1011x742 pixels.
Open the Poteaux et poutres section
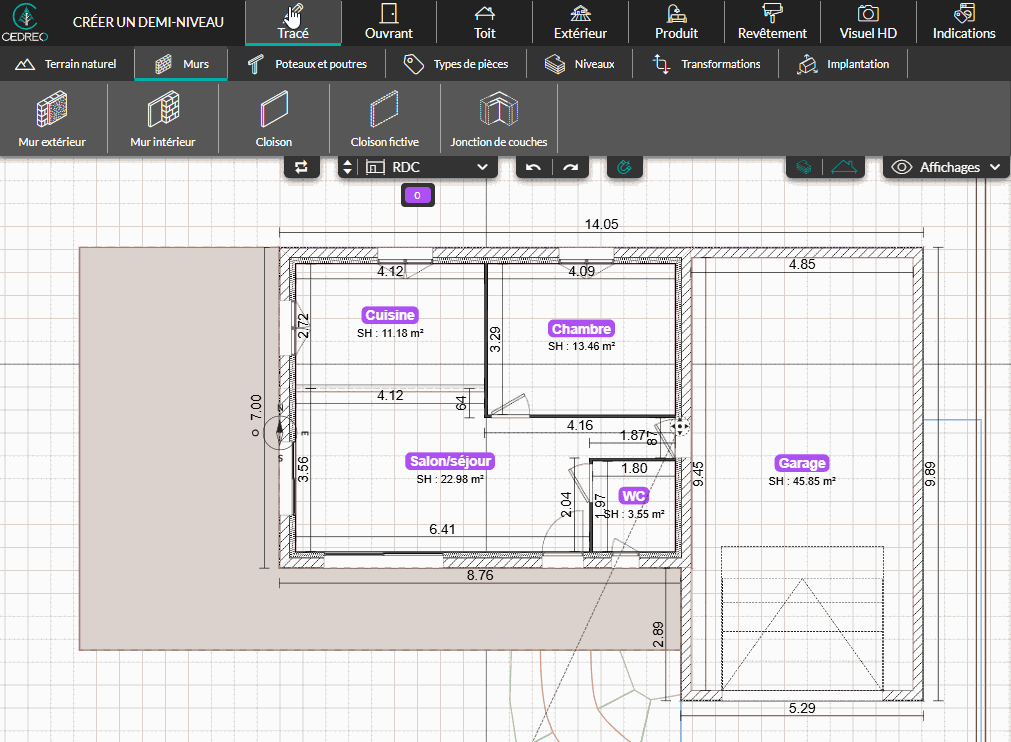point(307,64)
